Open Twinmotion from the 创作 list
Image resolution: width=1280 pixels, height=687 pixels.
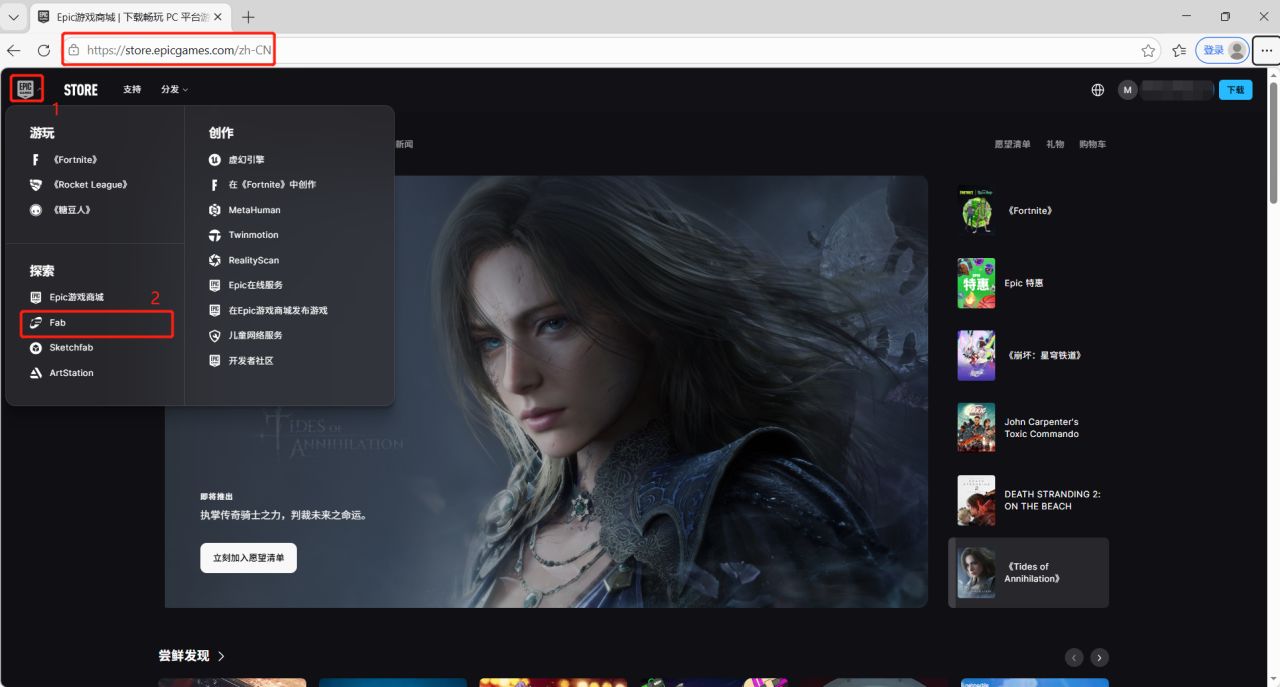(x=244, y=235)
